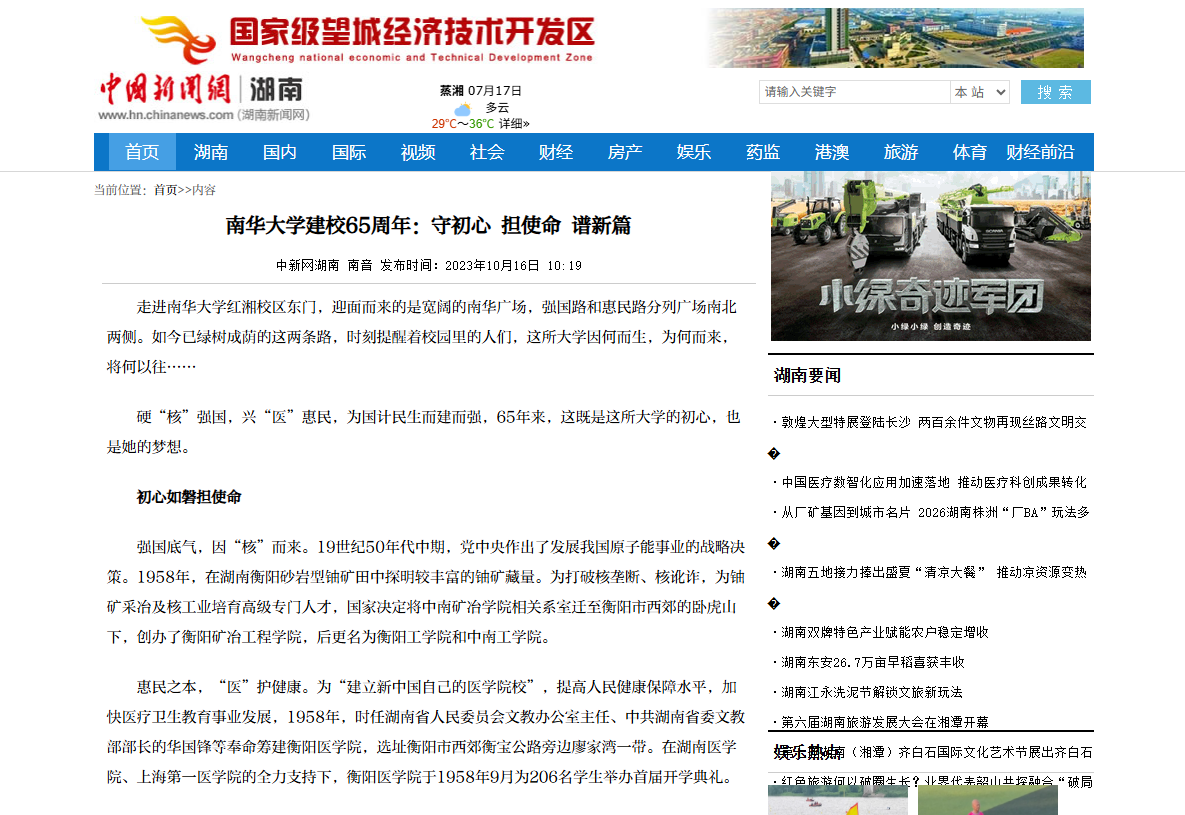Viewport: 1185px width, 815px height.
Task: Click the 小绿奇迹军团 advertisement image
Action: (930, 256)
